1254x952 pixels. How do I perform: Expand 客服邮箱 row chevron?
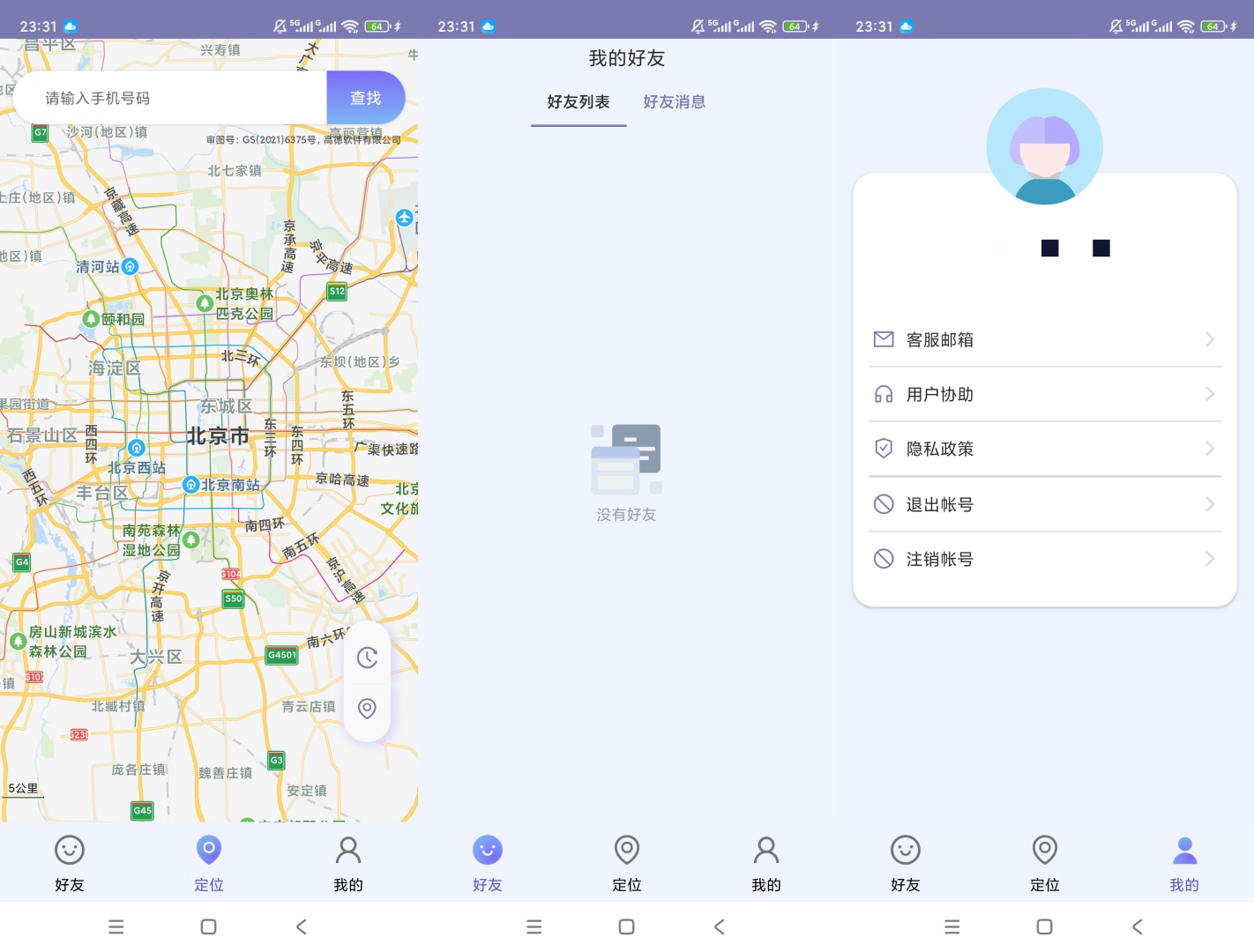click(x=1210, y=339)
